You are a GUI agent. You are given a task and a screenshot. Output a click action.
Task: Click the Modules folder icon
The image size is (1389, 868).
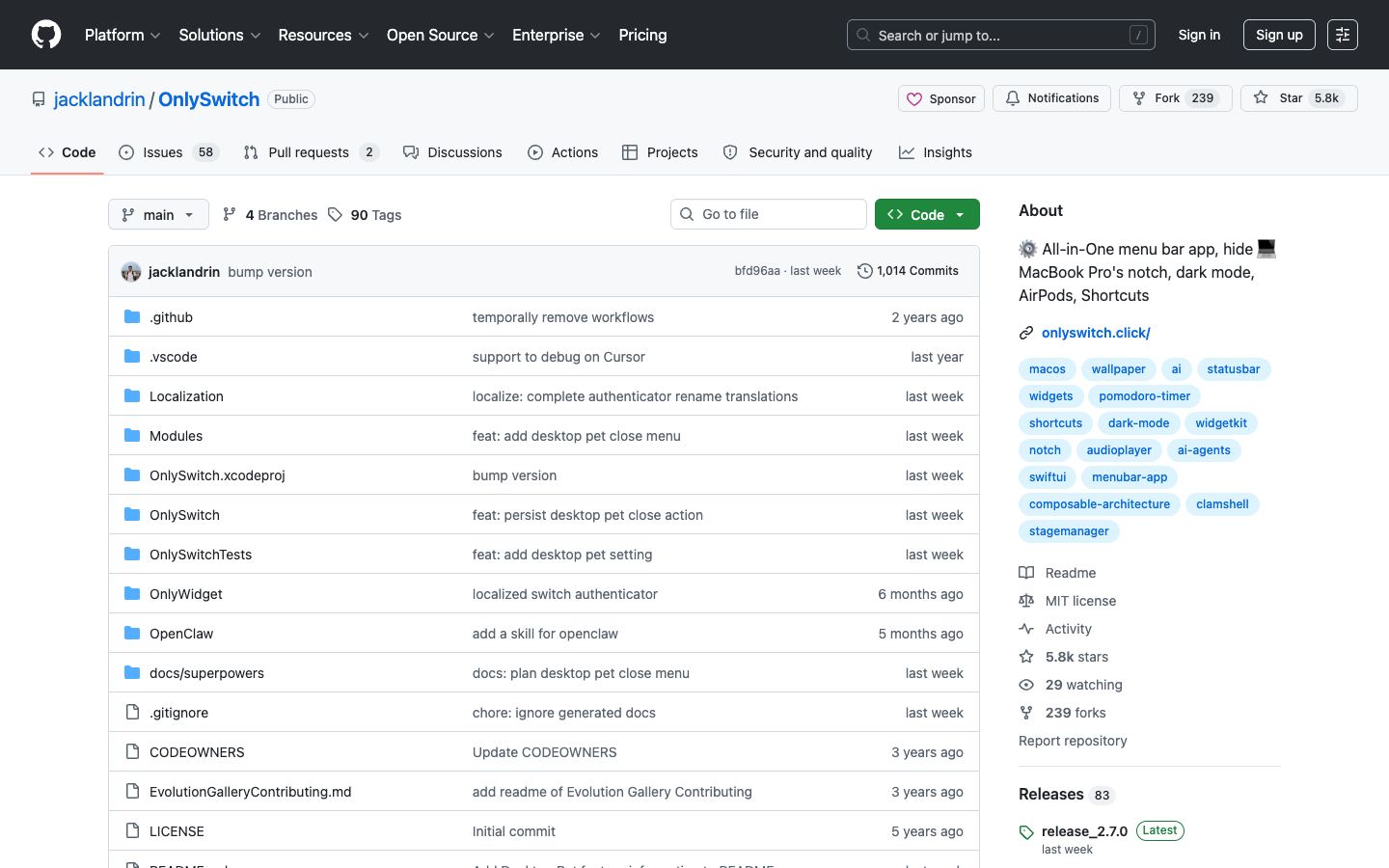(x=132, y=435)
